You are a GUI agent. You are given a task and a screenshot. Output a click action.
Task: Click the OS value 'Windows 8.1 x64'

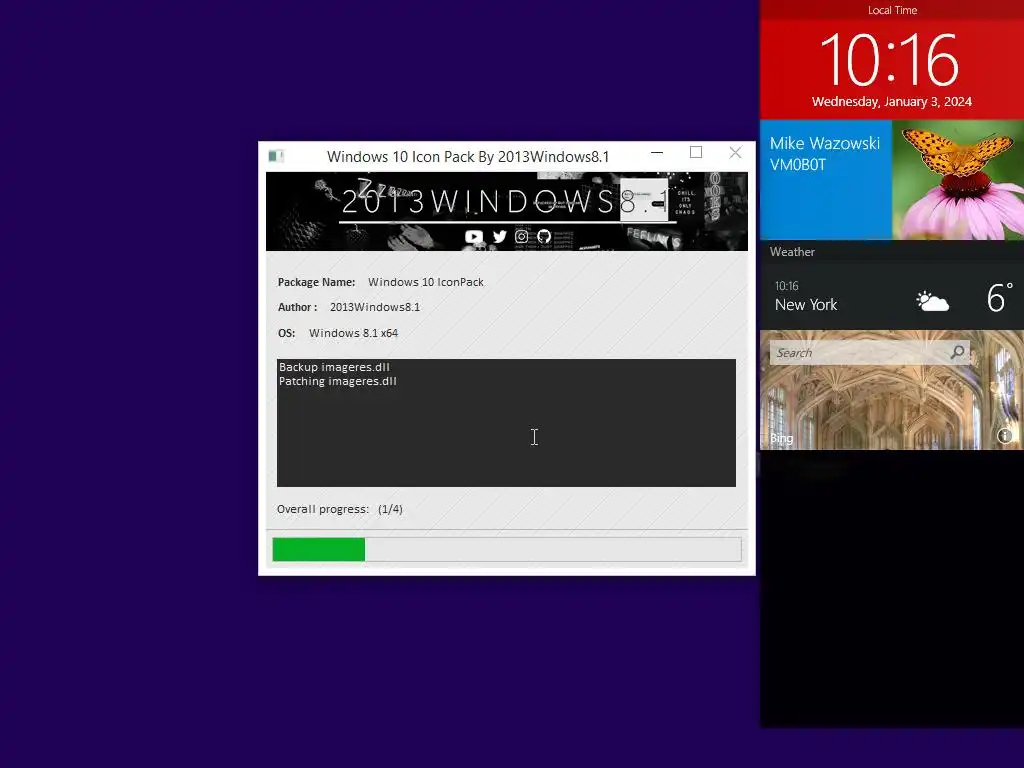[x=353, y=333]
